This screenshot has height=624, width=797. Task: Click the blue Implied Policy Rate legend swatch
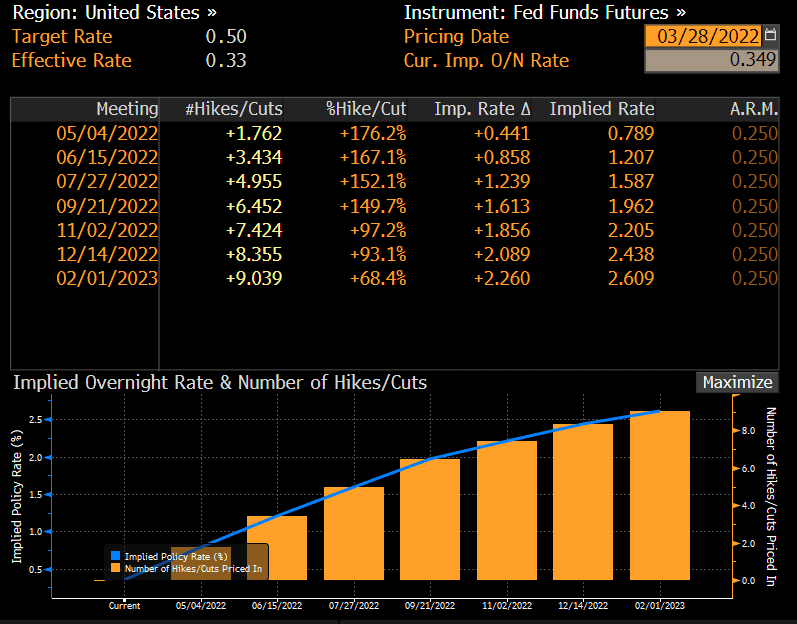[x=115, y=556]
